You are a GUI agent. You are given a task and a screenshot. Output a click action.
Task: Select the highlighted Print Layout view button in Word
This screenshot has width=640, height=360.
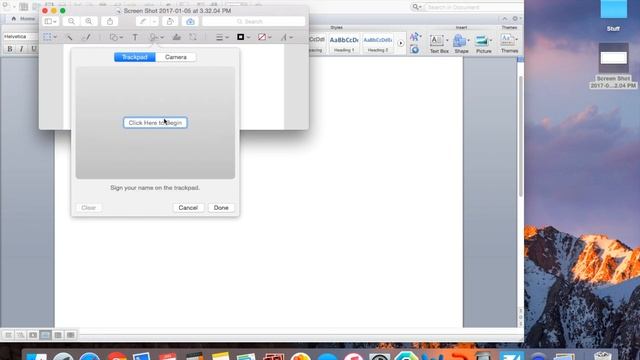click(45, 335)
